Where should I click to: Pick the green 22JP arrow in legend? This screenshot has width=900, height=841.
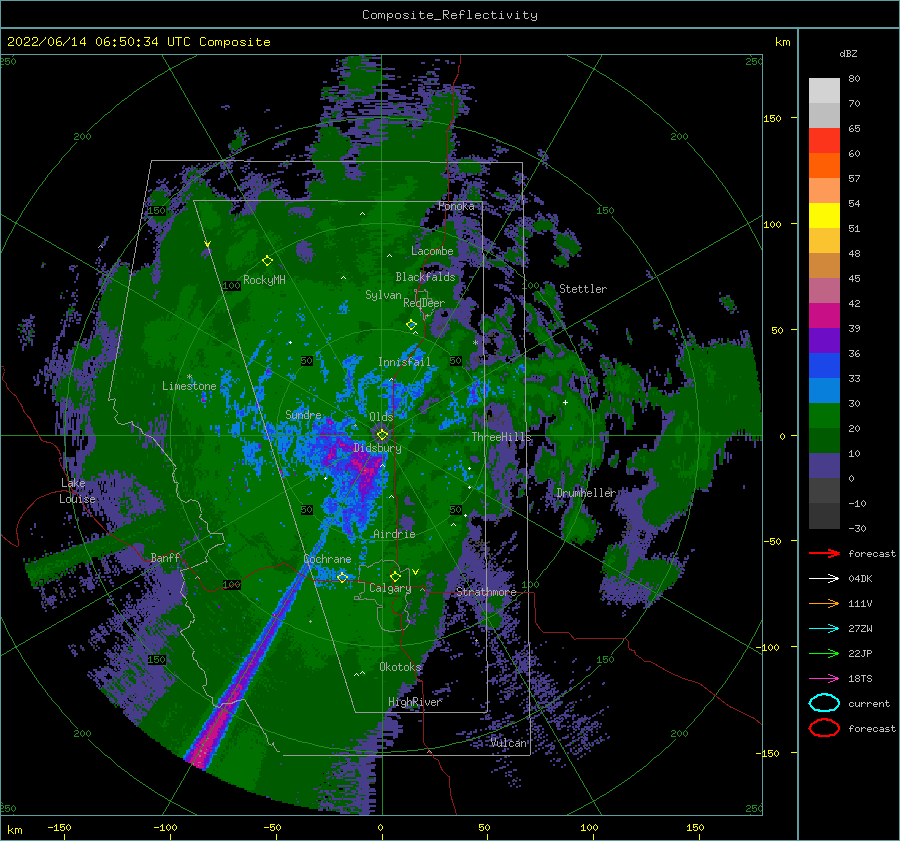tap(824, 653)
